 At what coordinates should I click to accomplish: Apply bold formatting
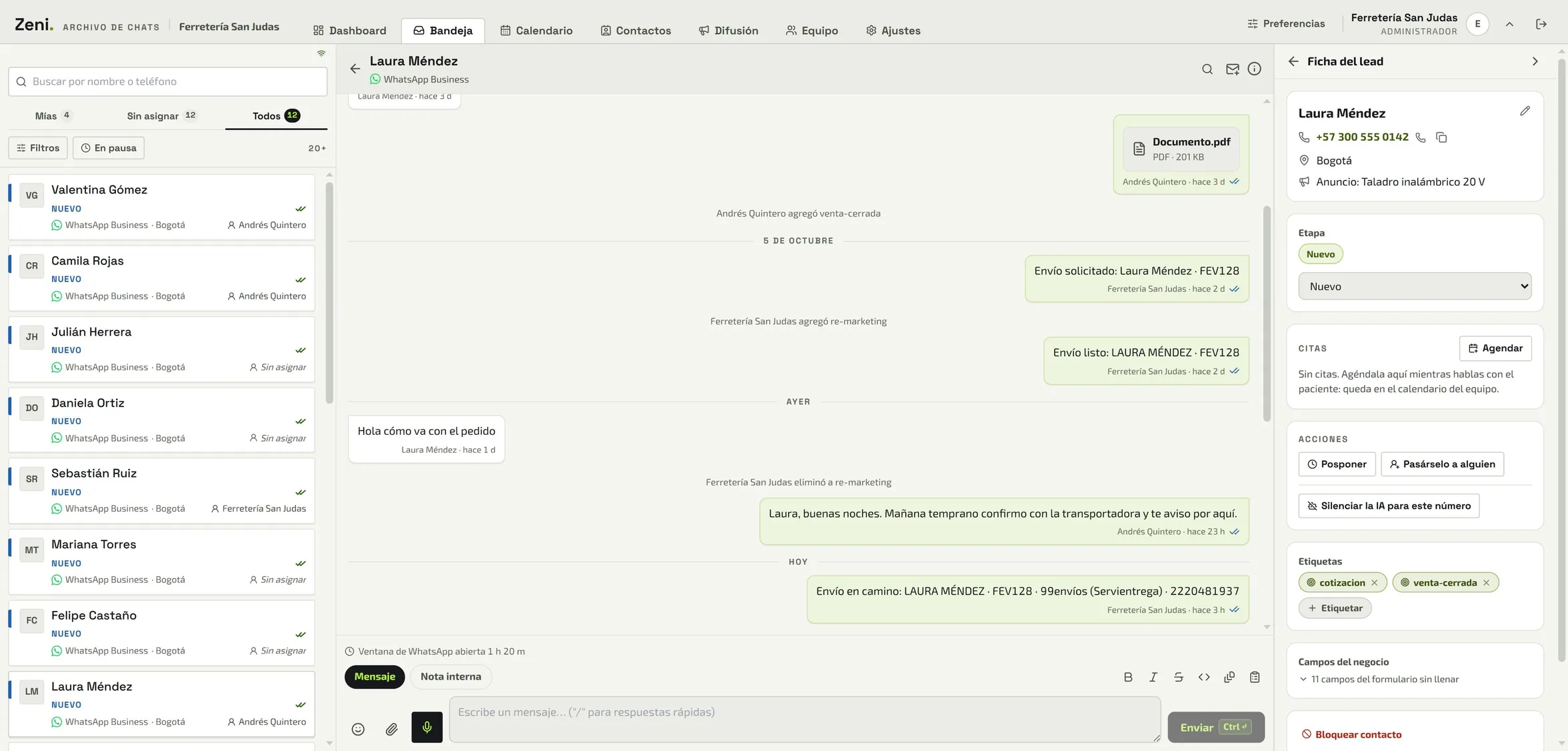pyautogui.click(x=1128, y=677)
